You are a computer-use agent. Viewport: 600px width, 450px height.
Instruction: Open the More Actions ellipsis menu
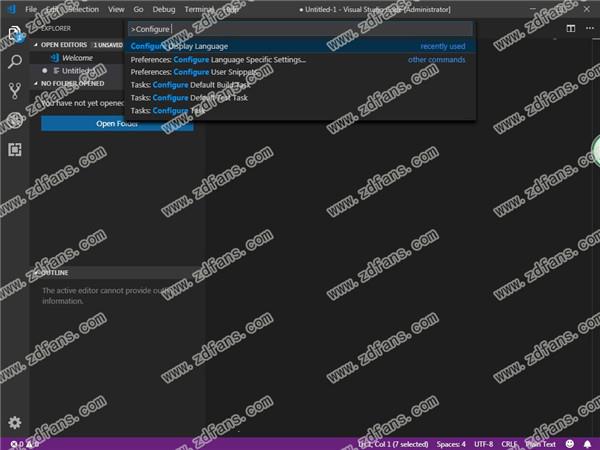coord(590,28)
